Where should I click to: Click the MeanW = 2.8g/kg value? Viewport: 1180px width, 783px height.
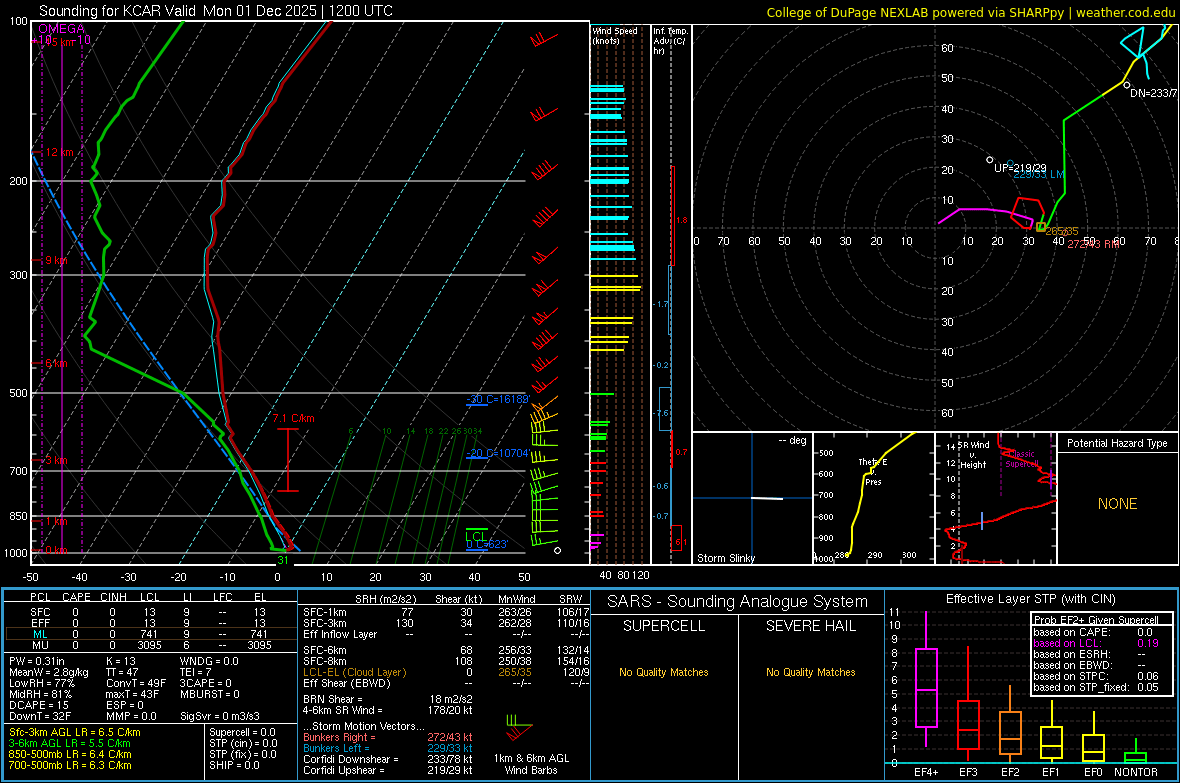click(49, 672)
